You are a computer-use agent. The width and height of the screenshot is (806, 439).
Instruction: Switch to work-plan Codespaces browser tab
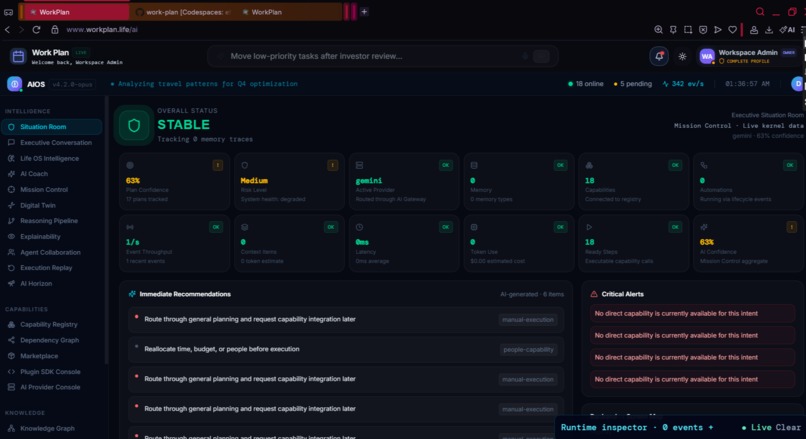coord(182,12)
